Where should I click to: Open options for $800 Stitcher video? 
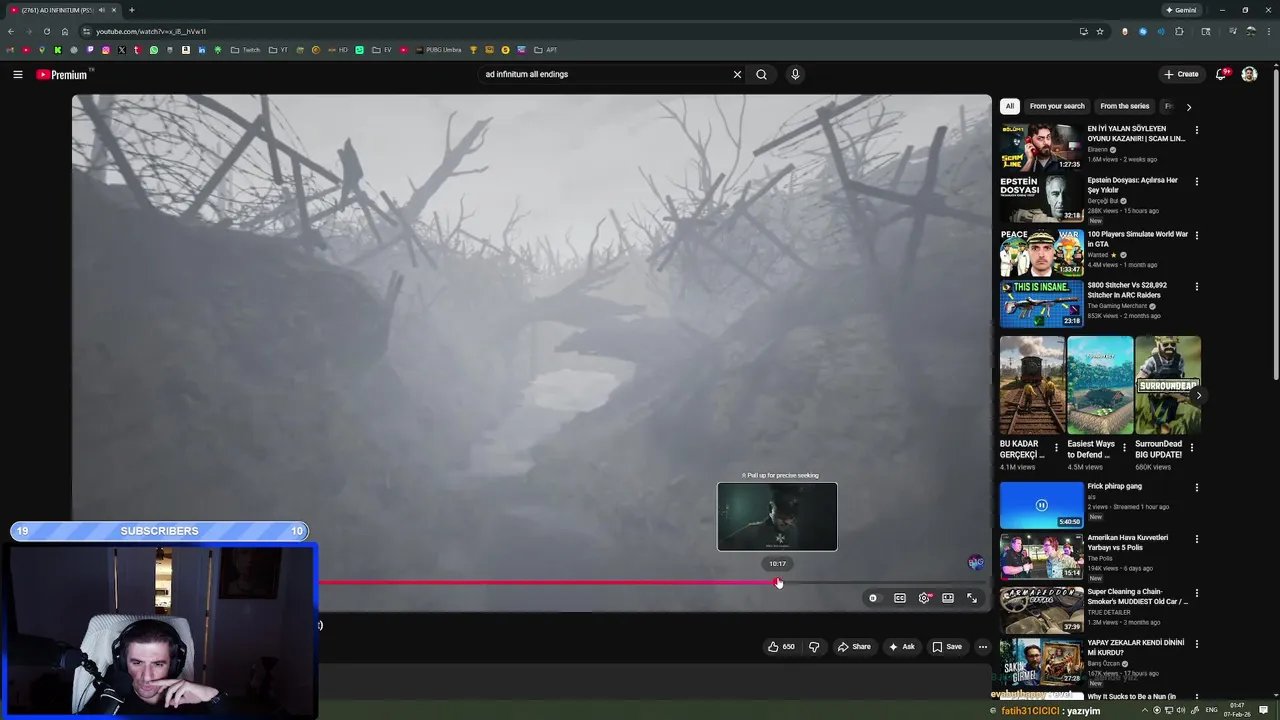1196,287
